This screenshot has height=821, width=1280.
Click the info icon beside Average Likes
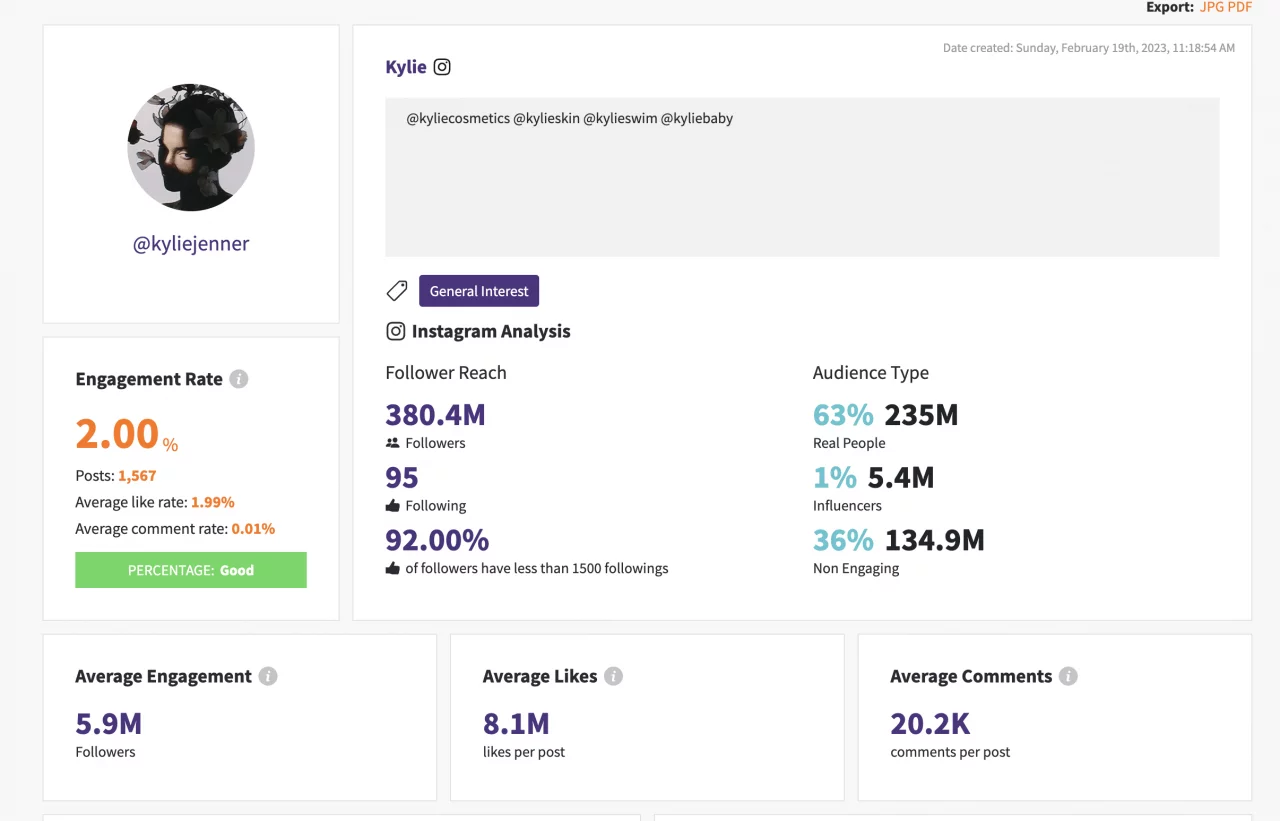[613, 676]
